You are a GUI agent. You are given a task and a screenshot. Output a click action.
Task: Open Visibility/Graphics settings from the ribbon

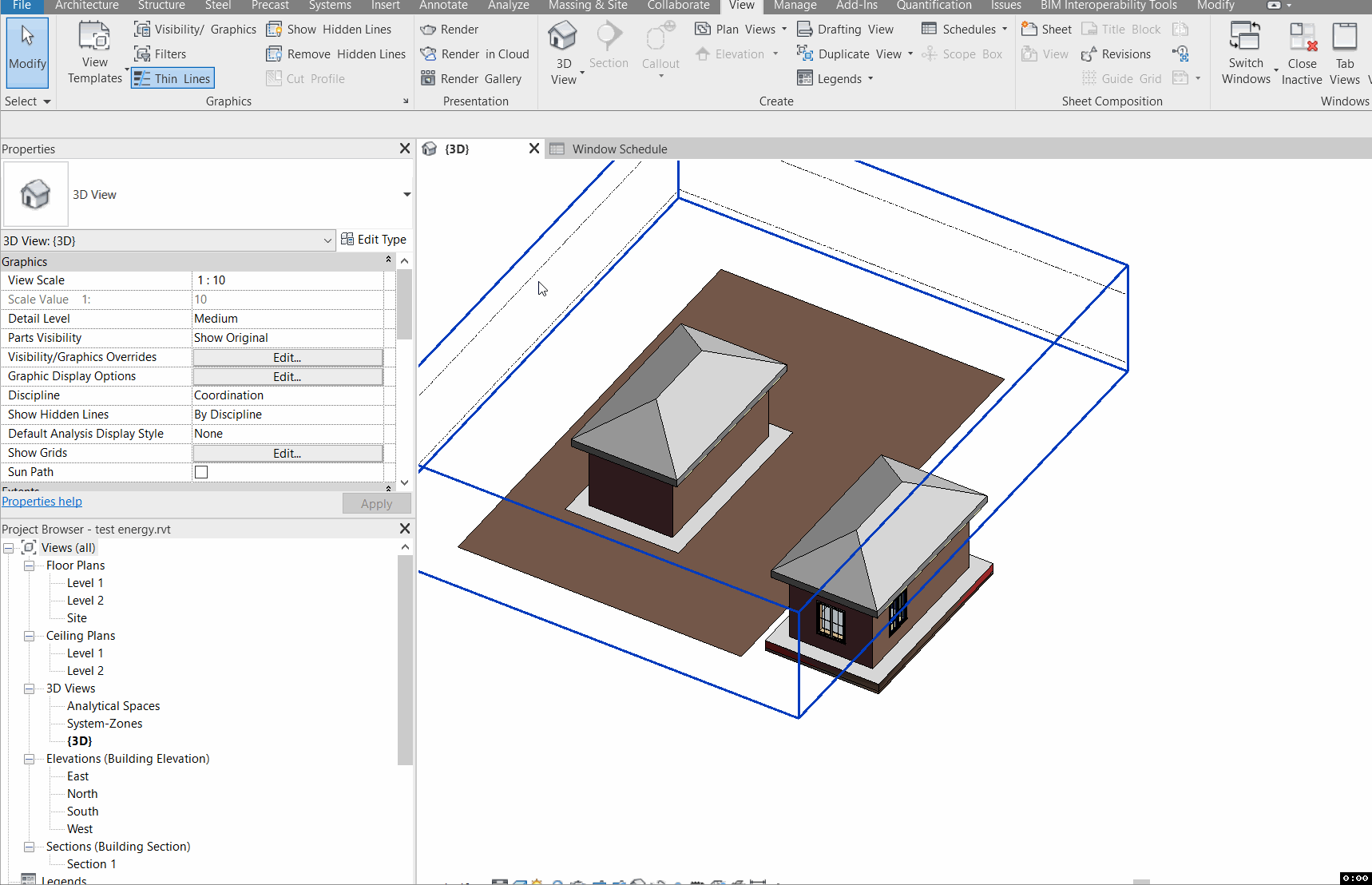coord(196,30)
